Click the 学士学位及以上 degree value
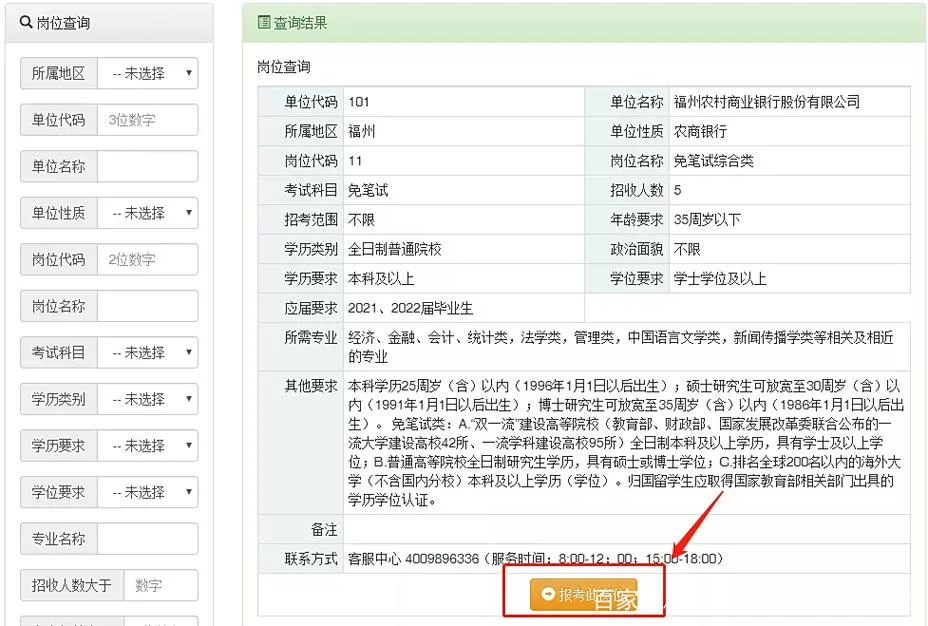928x626 pixels. [720, 279]
